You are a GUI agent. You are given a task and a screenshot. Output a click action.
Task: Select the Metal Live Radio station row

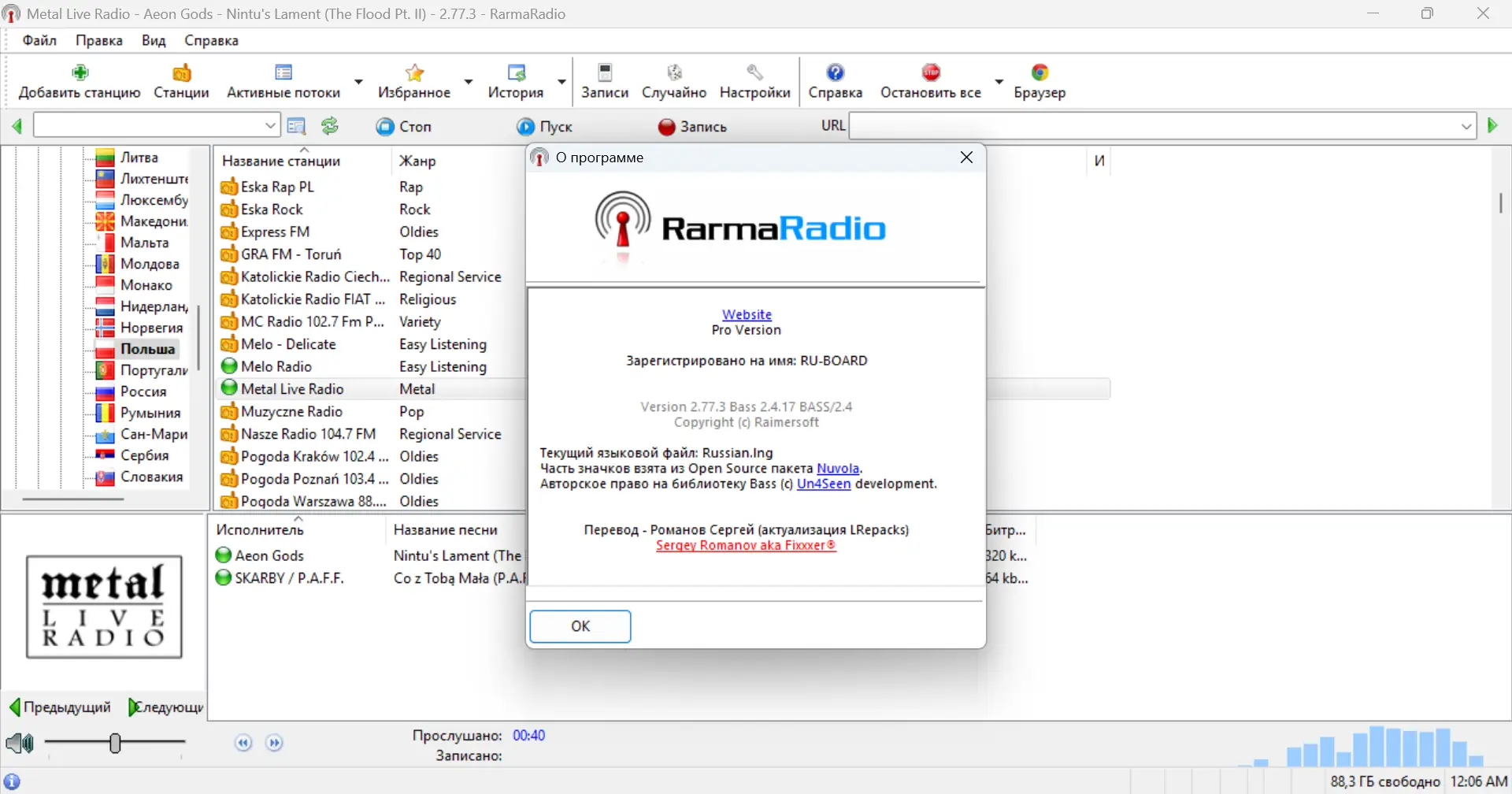pyautogui.click(x=292, y=388)
